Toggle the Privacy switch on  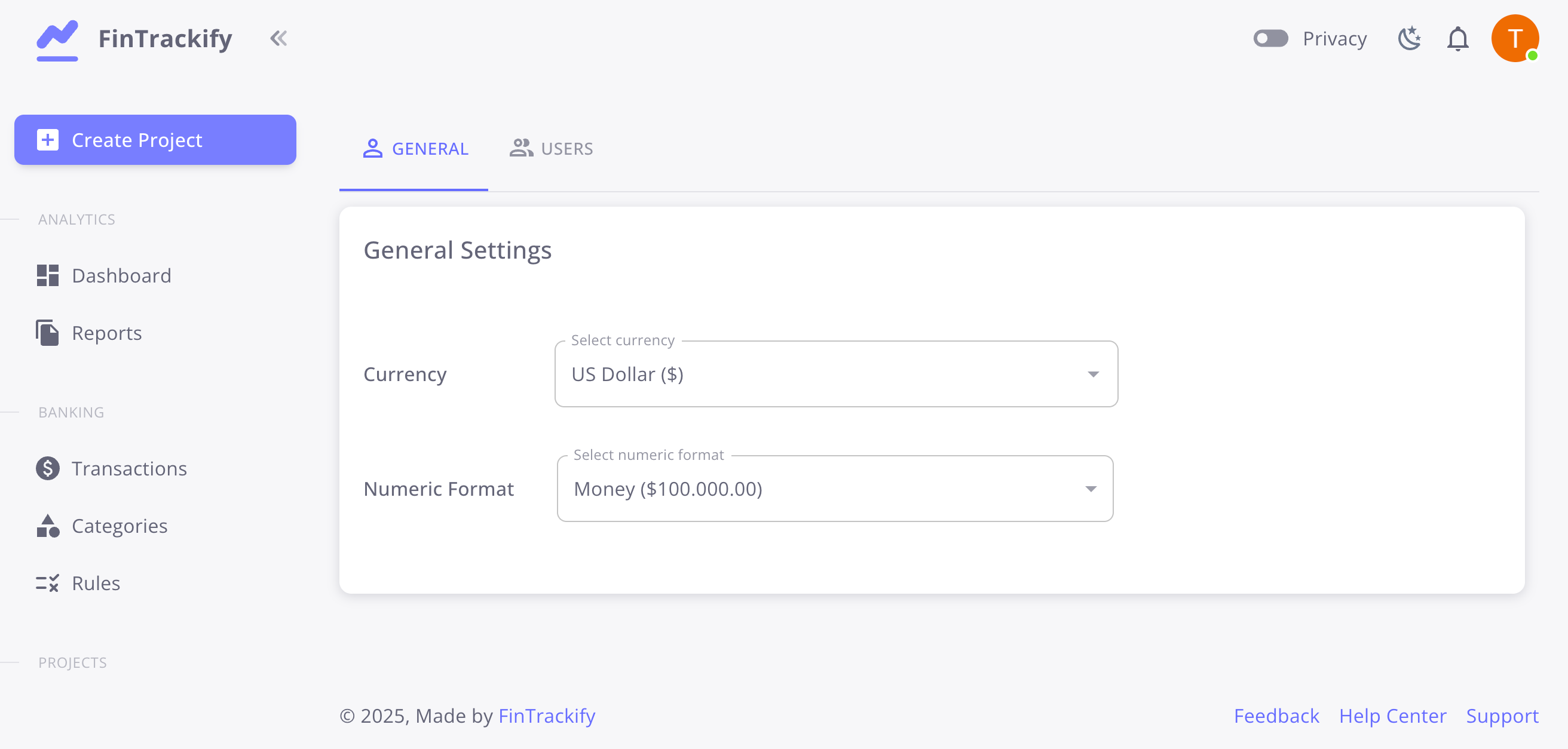pos(1271,38)
